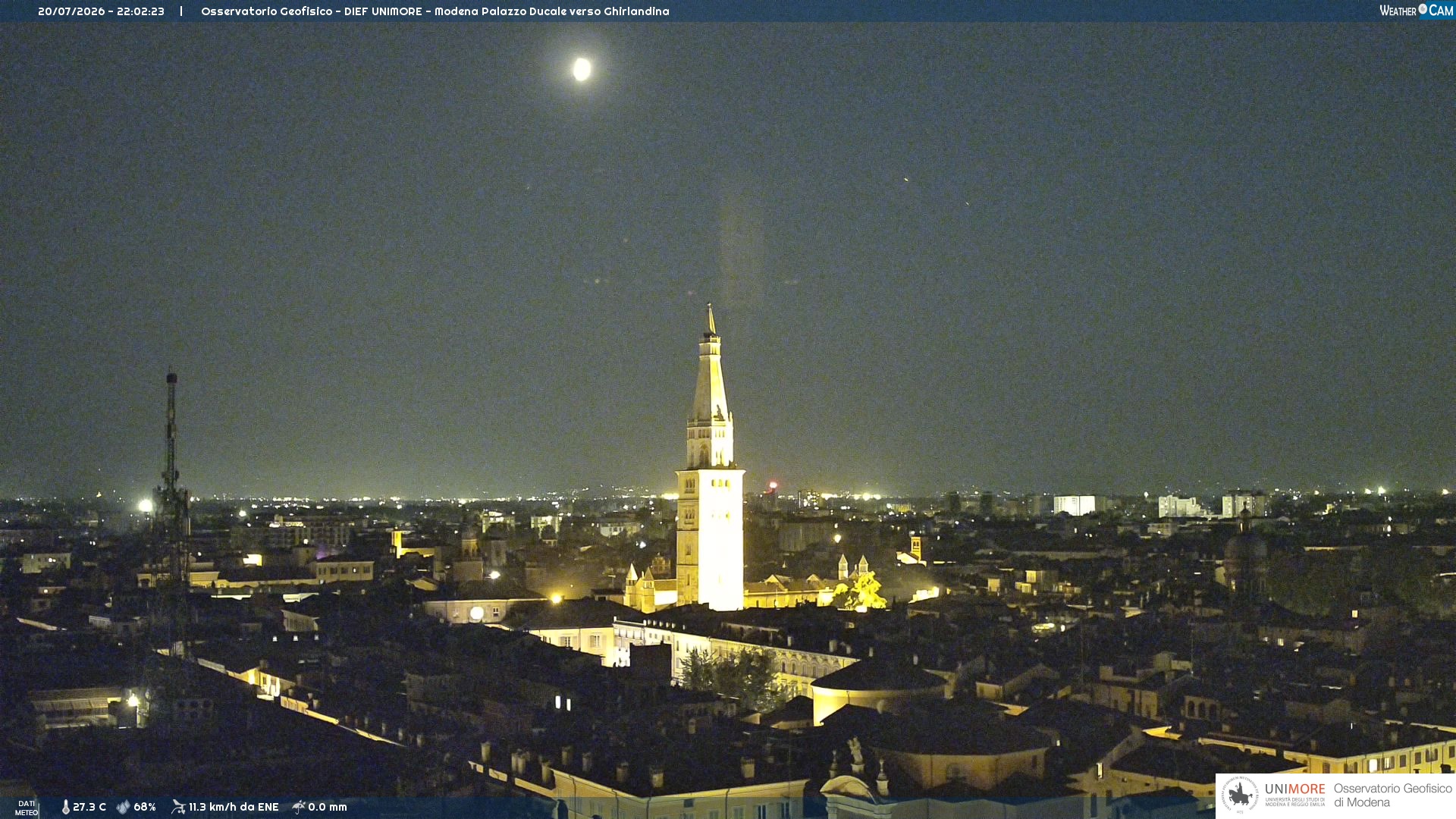Screen dimensions: 1456x819
Task: Click Osservatorio Geofisico di Modena text
Action: click(1392, 795)
